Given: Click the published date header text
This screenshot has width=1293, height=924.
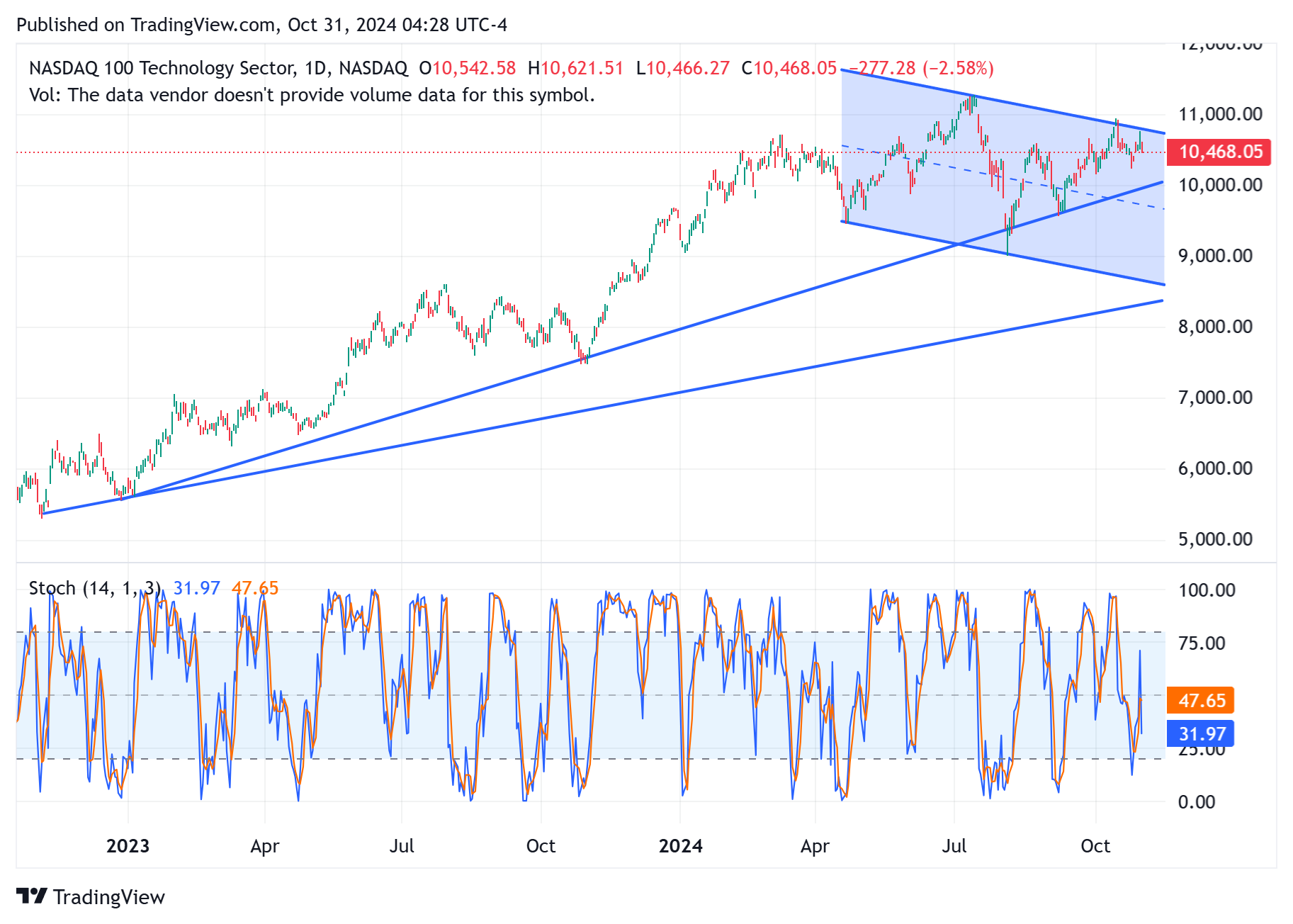Looking at the screenshot, I should click(261, 25).
